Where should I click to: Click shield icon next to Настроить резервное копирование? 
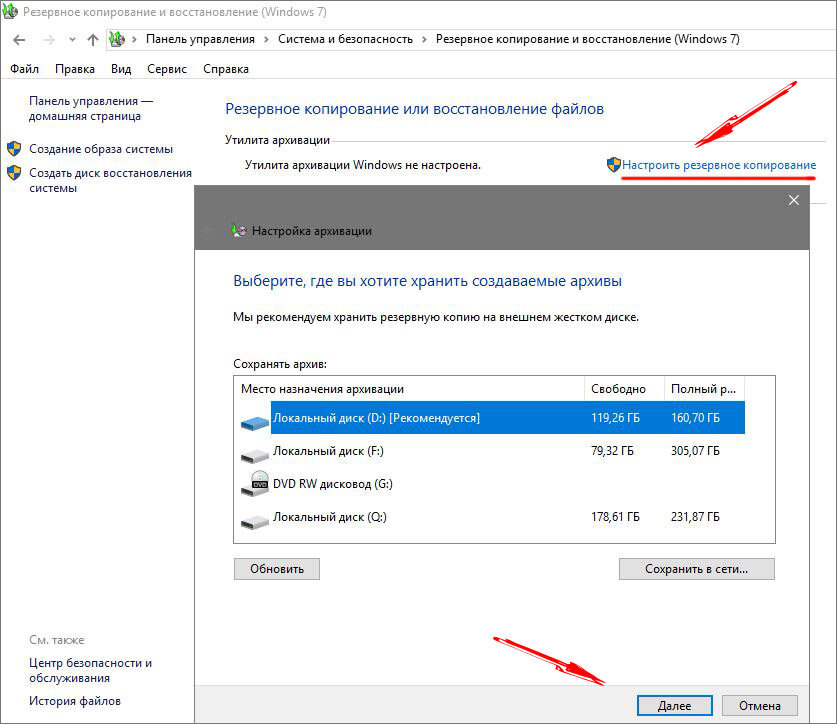pos(614,164)
